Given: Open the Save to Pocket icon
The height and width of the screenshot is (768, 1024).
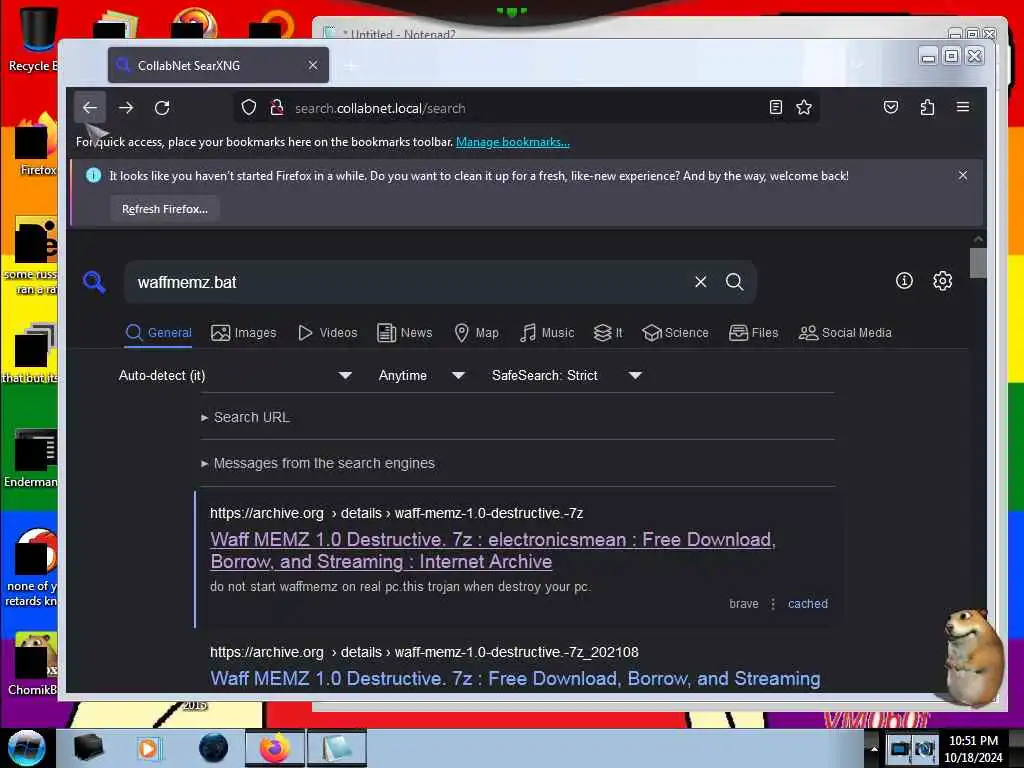Looking at the screenshot, I should [x=891, y=108].
